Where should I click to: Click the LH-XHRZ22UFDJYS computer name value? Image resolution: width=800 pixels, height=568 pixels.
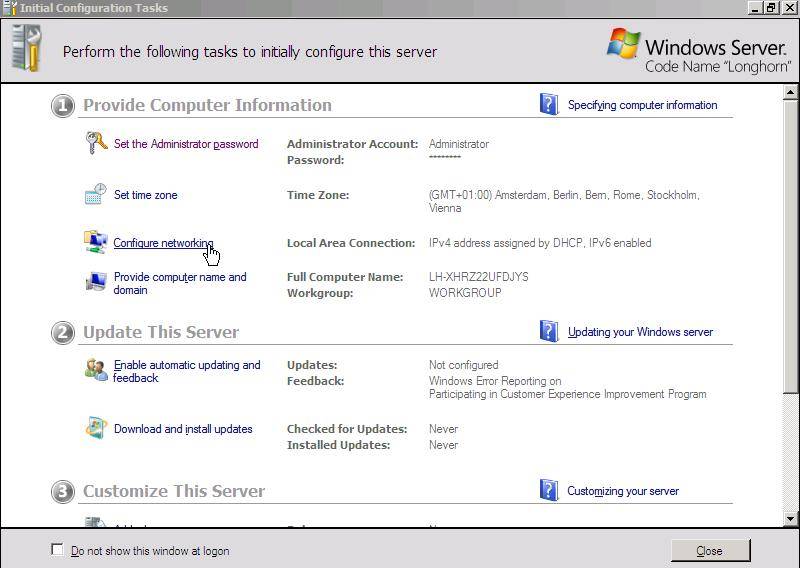point(479,277)
